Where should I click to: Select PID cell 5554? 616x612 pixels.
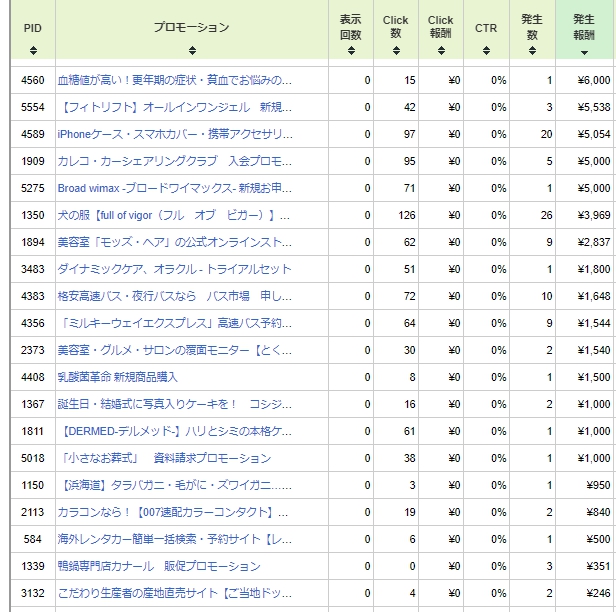[x=33, y=107]
